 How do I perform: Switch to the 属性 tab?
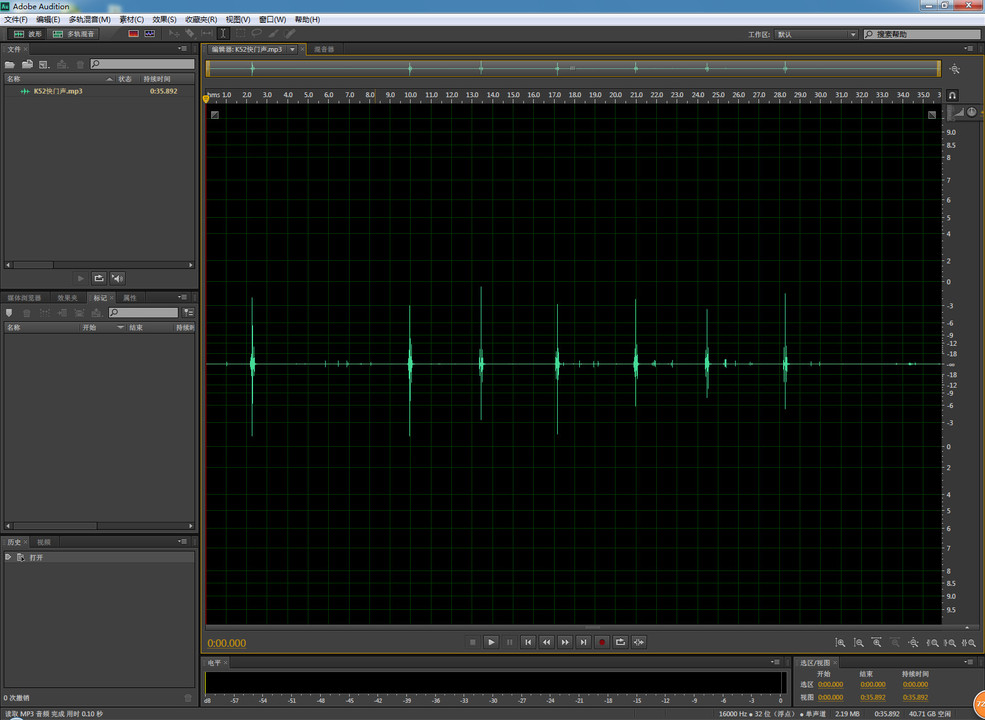click(130, 298)
